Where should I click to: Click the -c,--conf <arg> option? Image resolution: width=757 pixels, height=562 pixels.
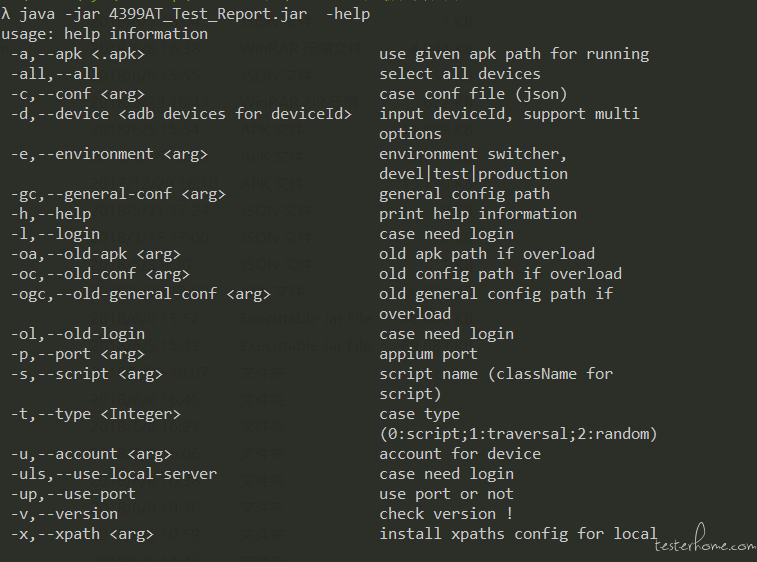(x=78, y=94)
